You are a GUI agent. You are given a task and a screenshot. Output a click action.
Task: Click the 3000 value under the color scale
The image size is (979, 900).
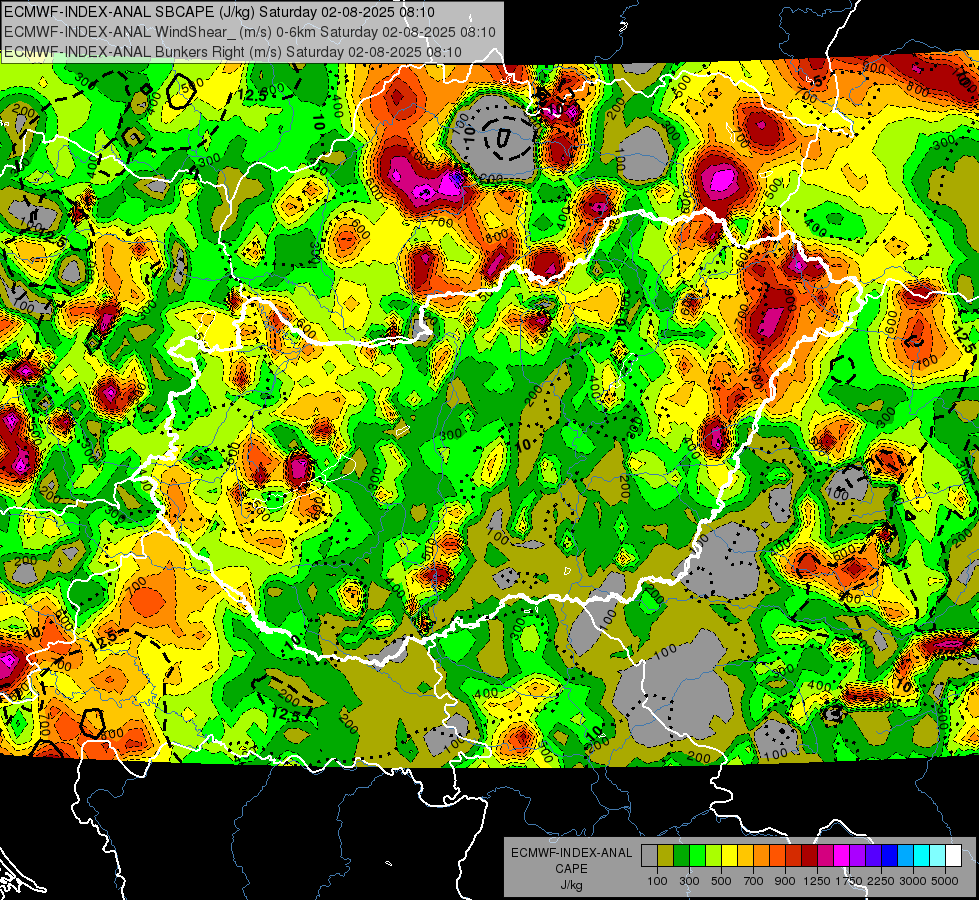pos(913,881)
